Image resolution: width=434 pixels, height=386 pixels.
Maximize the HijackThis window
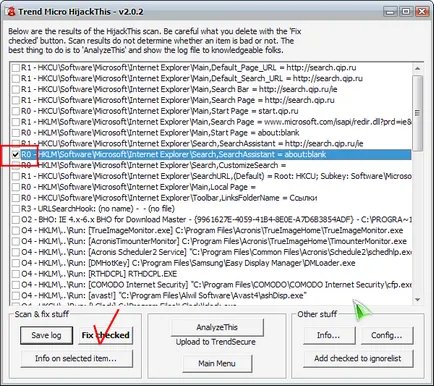coord(406,12)
